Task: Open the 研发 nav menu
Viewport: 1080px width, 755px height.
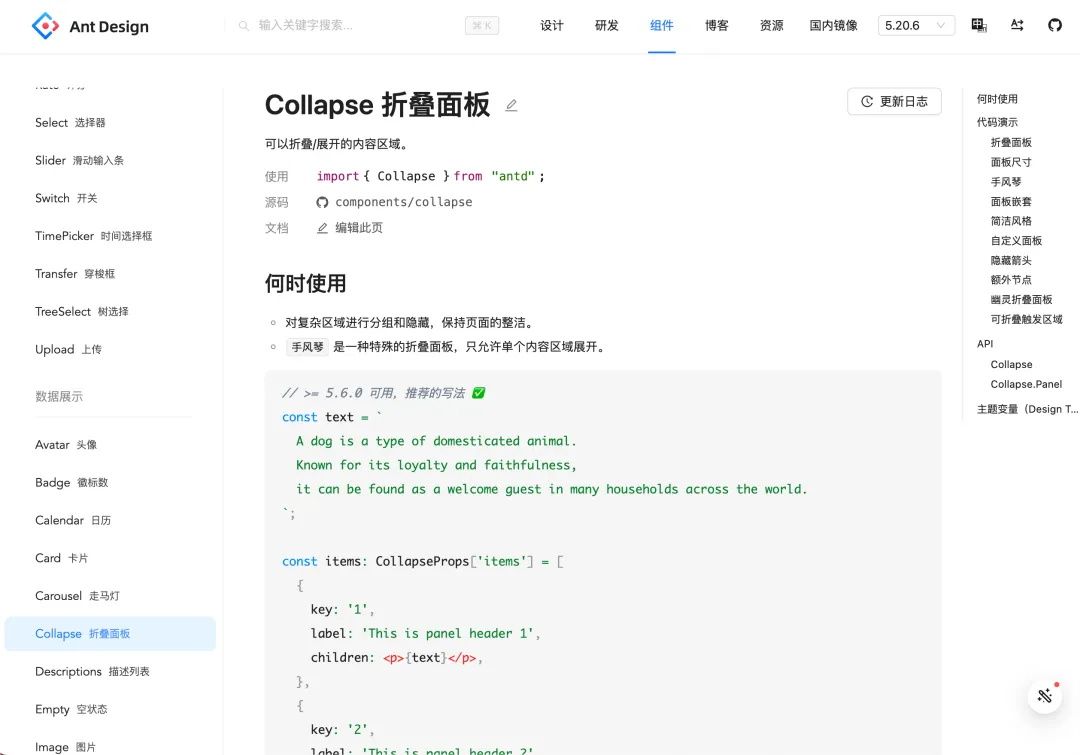Action: coord(607,25)
